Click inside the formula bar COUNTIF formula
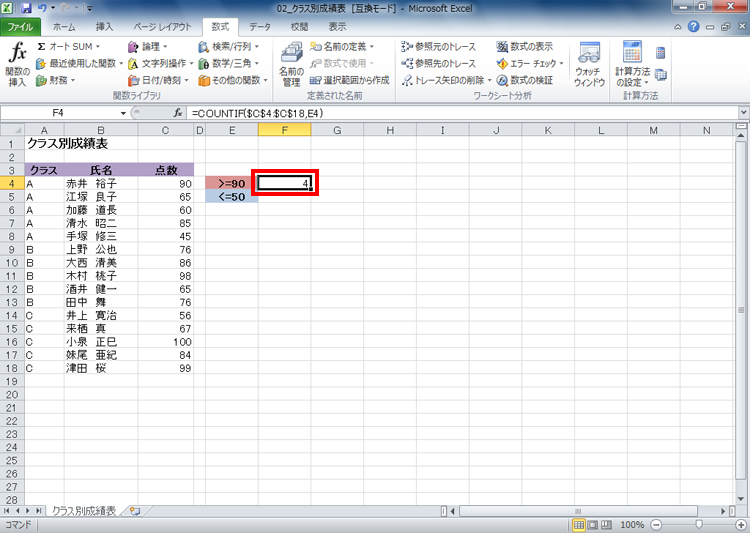 tap(258, 113)
